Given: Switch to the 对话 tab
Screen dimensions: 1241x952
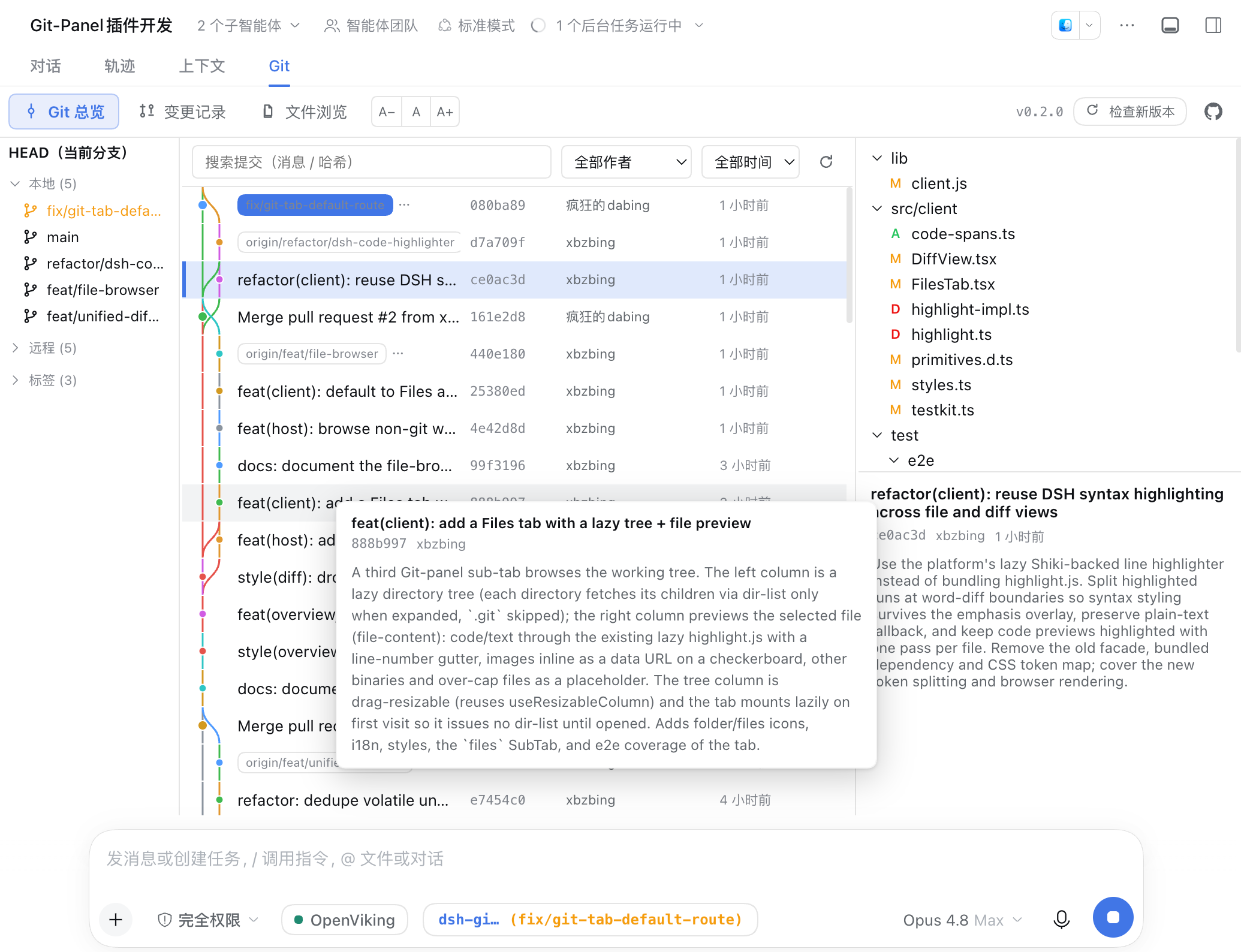Looking at the screenshot, I should [x=46, y=66].
